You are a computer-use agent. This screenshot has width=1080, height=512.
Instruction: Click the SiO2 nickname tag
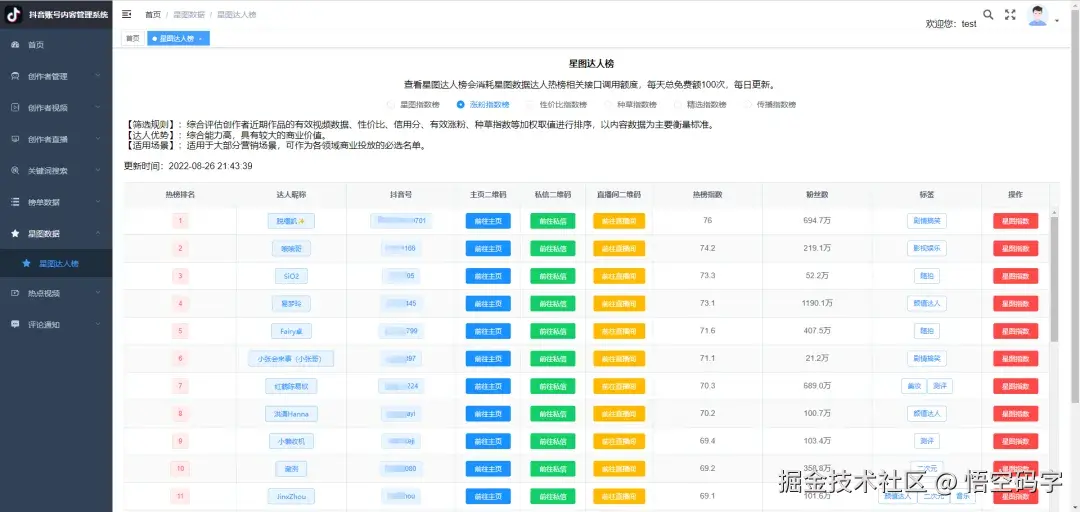click(291, 276)
